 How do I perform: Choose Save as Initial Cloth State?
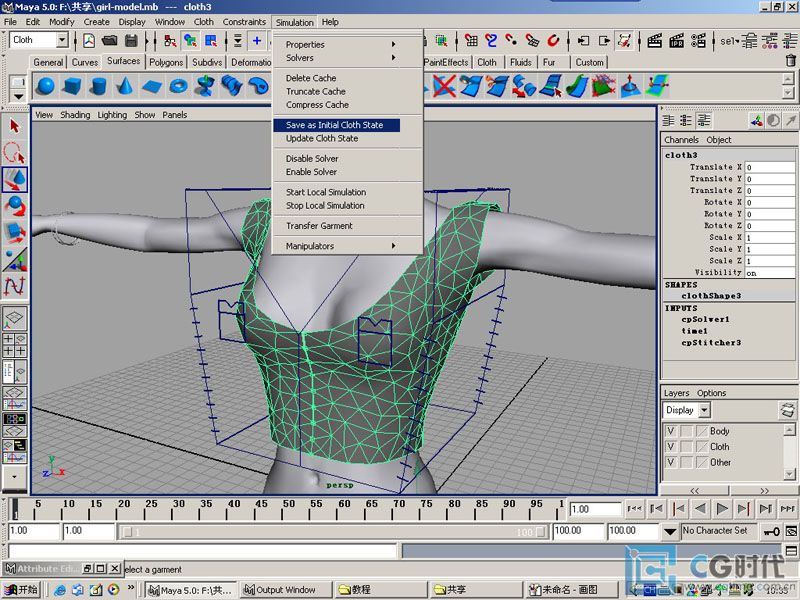(x=337, y=125)
